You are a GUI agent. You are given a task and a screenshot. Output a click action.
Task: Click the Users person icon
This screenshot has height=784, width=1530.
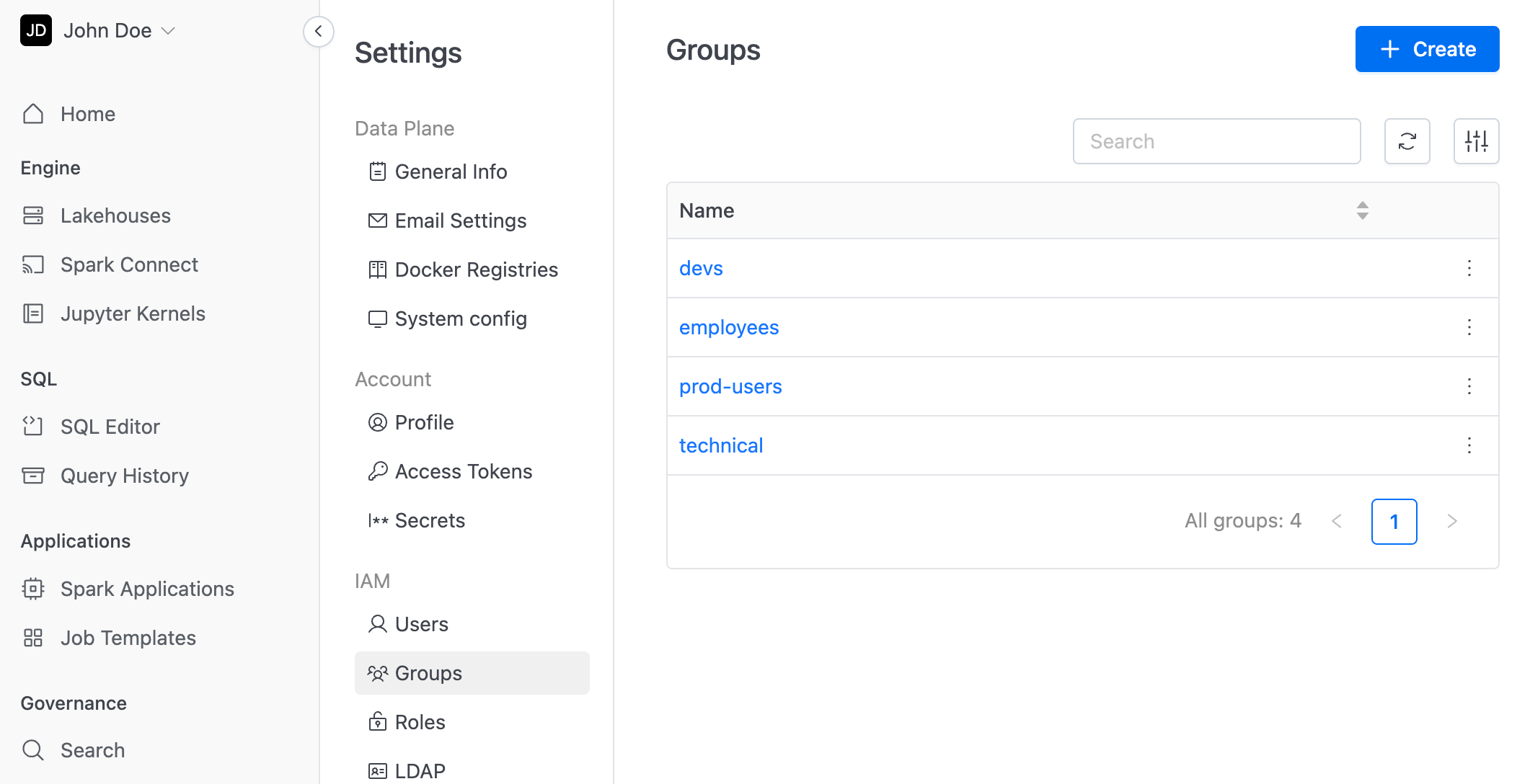point(377,624)
